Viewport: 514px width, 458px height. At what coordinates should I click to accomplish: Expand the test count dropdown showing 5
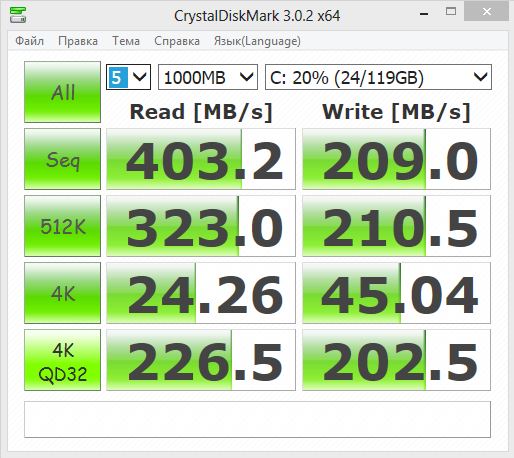pyautogui.click(x=128, y=77)
